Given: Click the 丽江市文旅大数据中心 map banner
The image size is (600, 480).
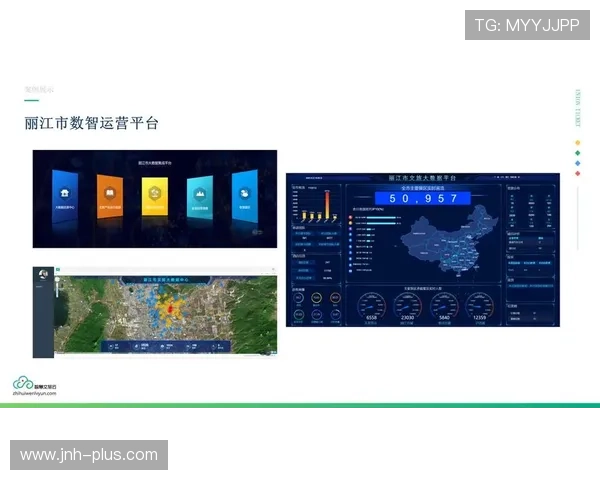Looking at the screenshot, I should (x=165, y=280).
